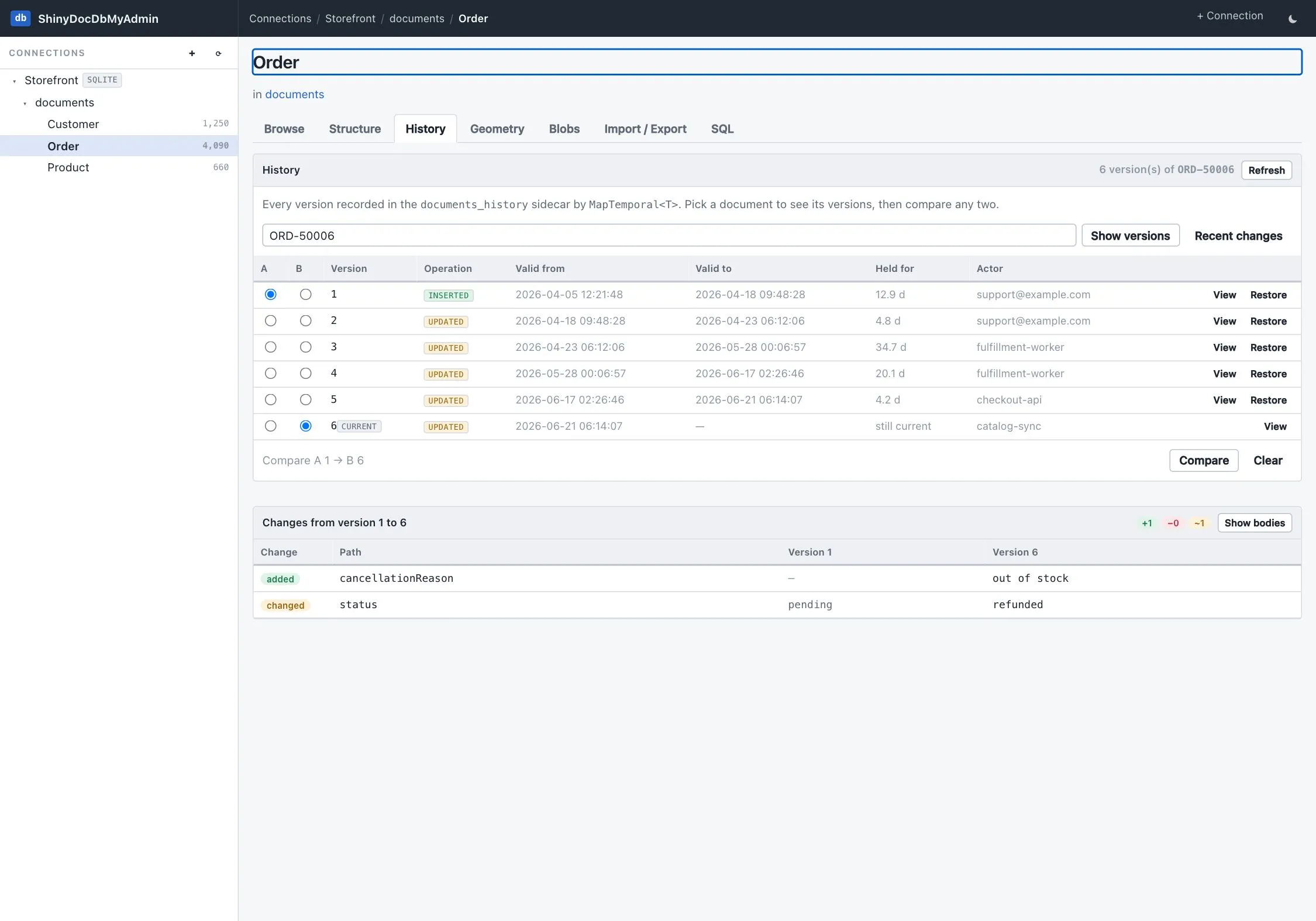Open the SQL tab

[x=722, y=129]
